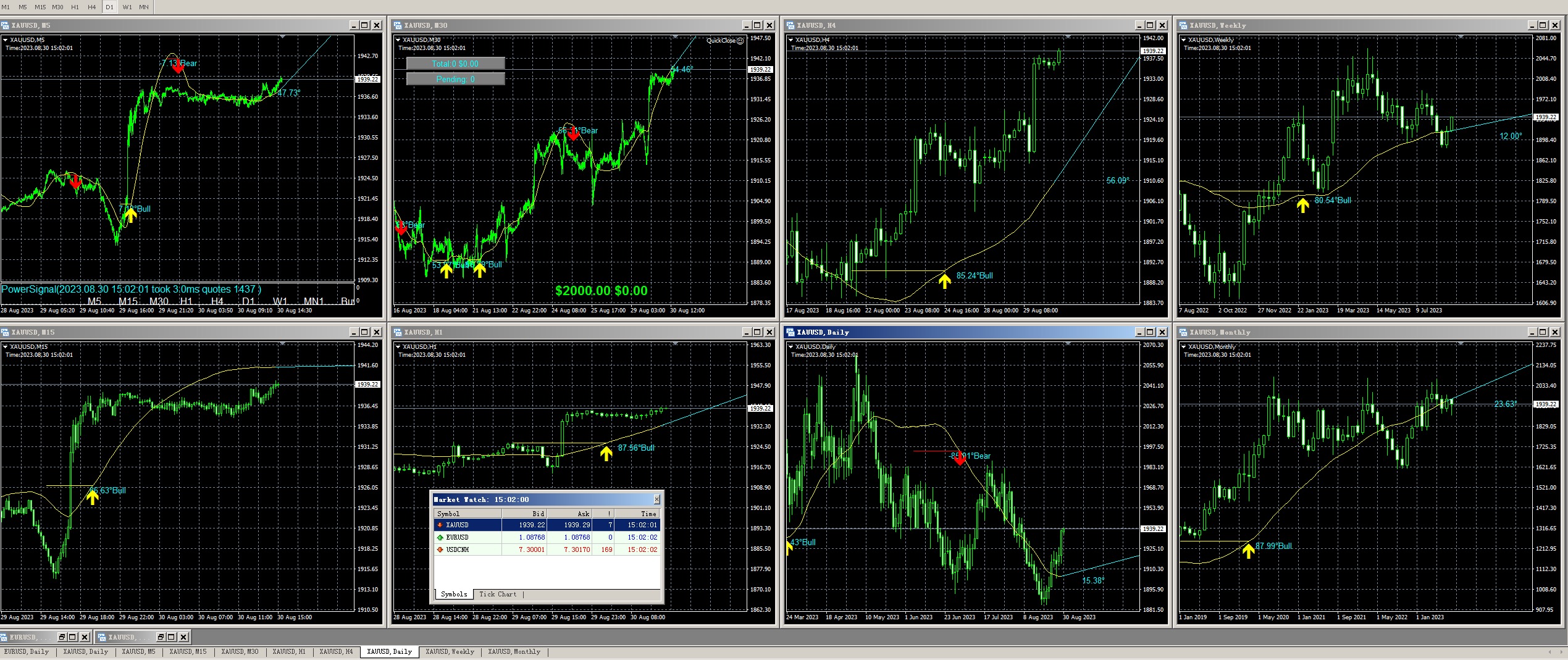Switch to the XAUUSD, M15 bottom tab
Screen dimensions: 1568x660
click(x=188, y=652)
